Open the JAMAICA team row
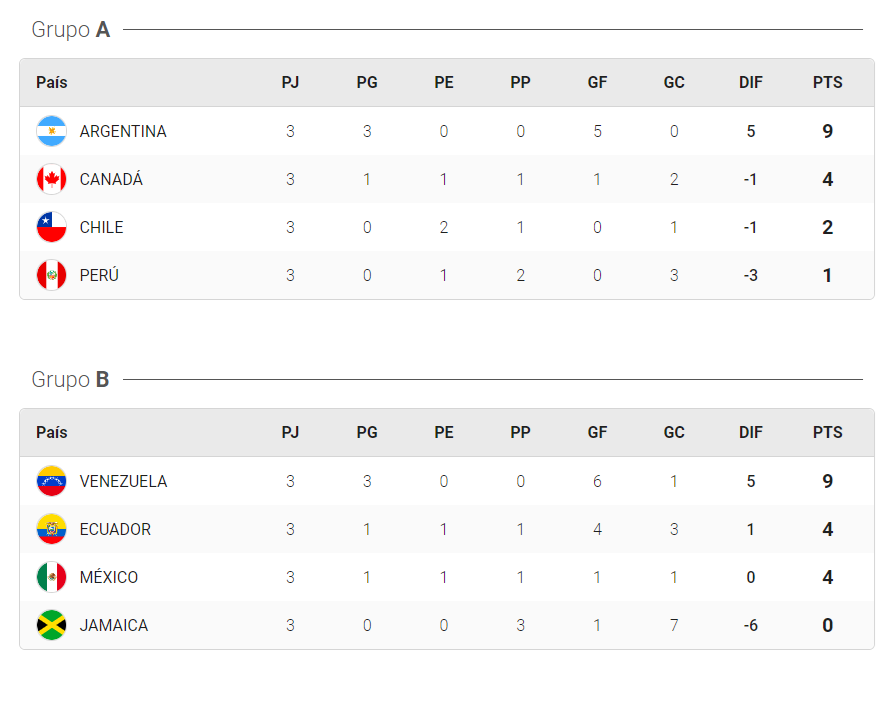 pos(447,625)
